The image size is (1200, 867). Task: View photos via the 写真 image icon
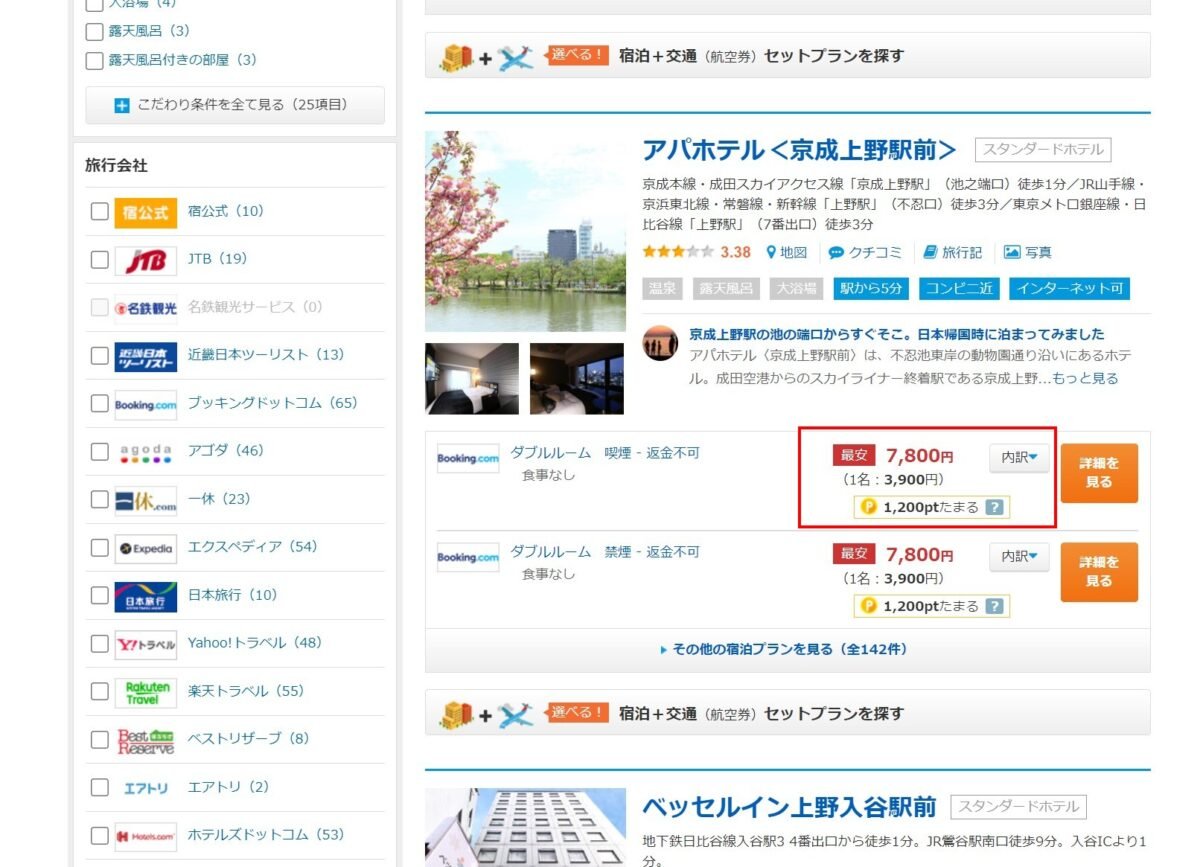[1012, 253]
